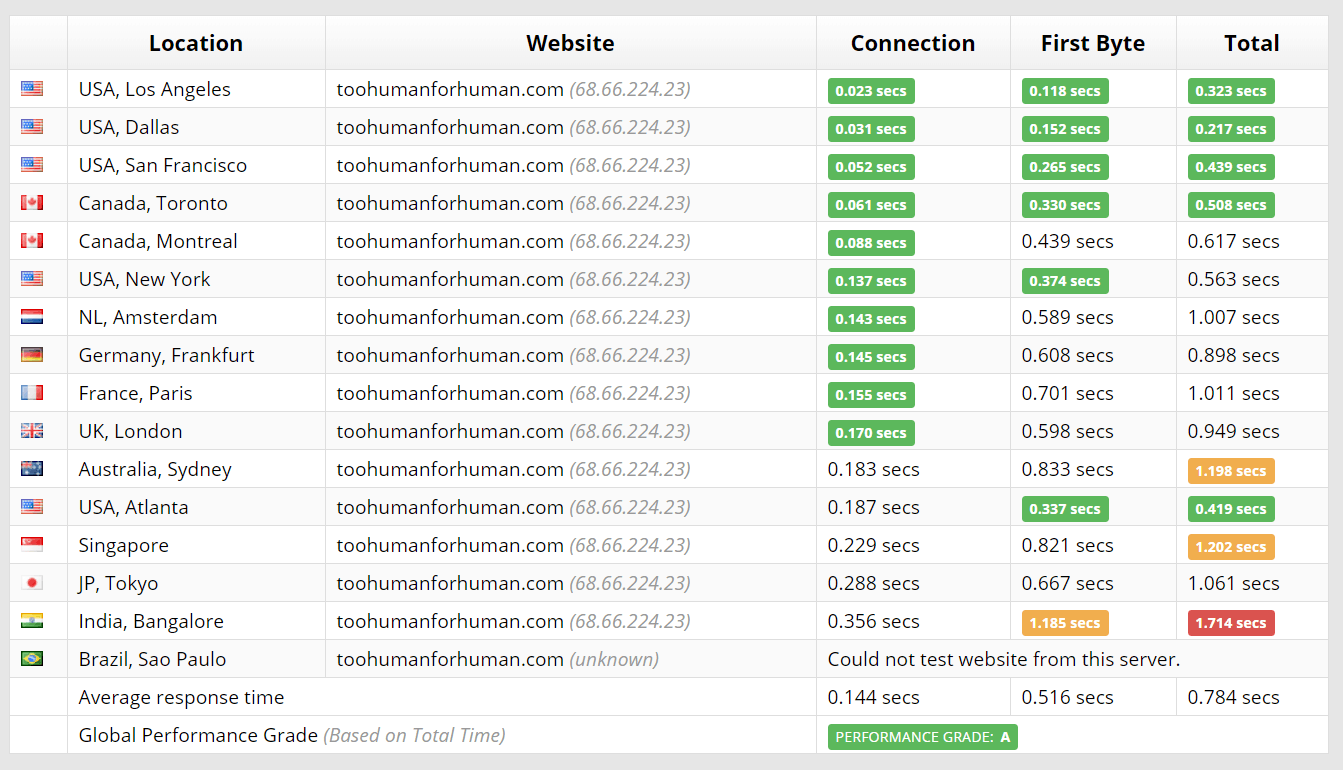Click the USA flag icon for New York

pyautogui.click(x=32, y=279)
